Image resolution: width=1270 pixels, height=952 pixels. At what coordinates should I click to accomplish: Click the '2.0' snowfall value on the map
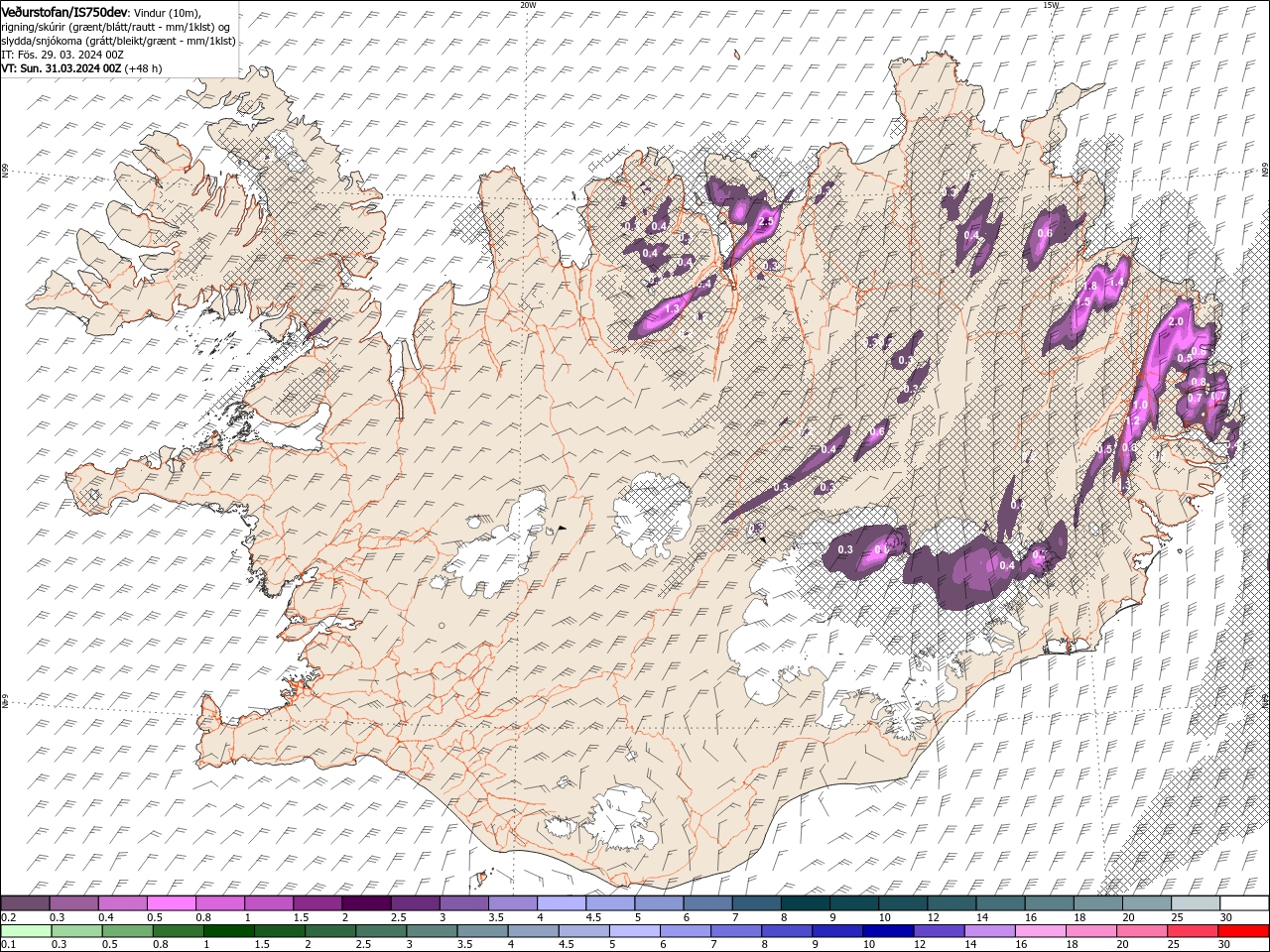point(1177,322)
